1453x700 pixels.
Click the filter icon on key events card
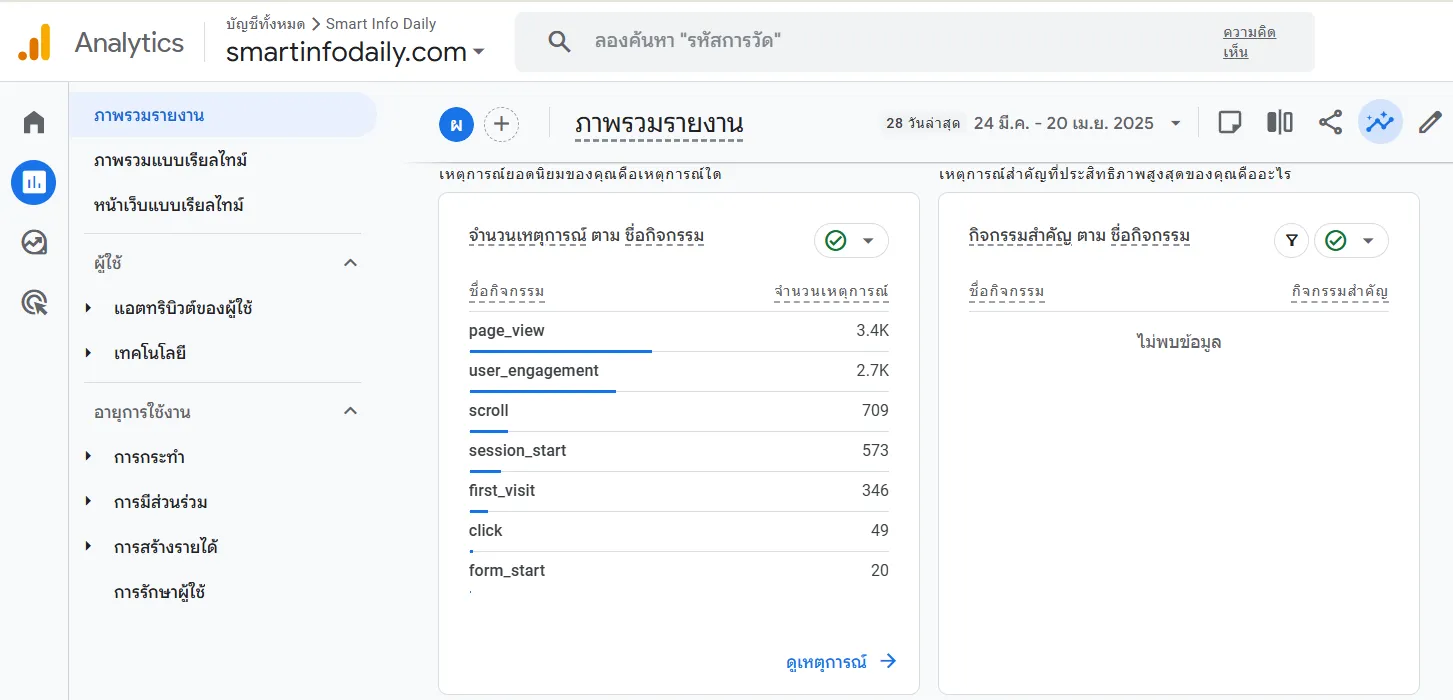(1292, 240)
